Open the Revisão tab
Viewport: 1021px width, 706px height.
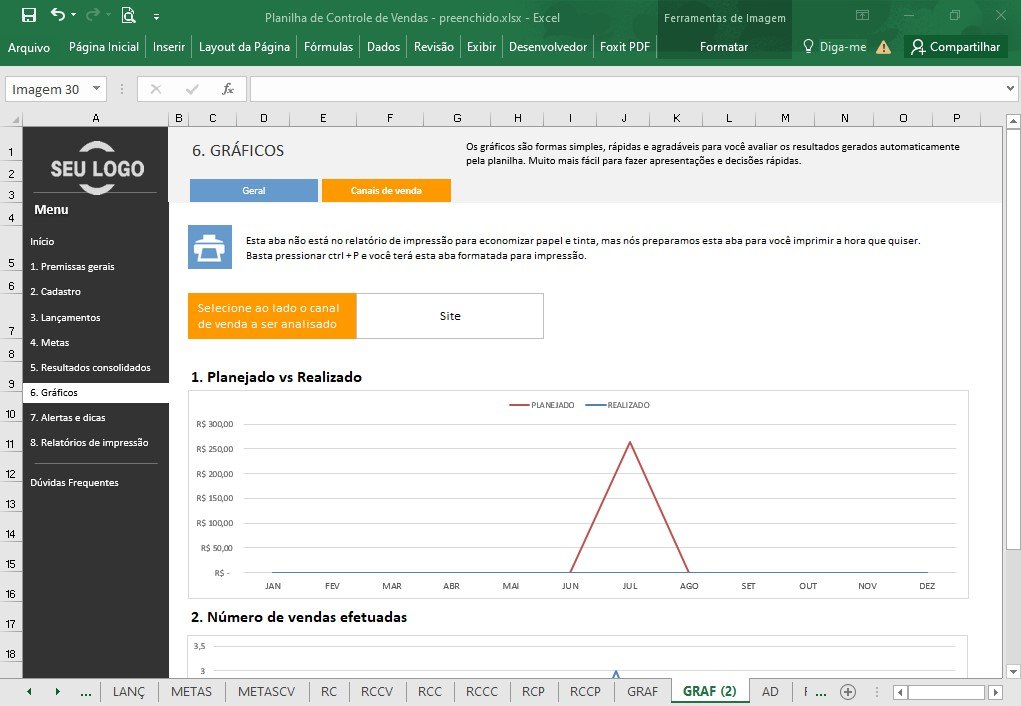pos(434,47)
